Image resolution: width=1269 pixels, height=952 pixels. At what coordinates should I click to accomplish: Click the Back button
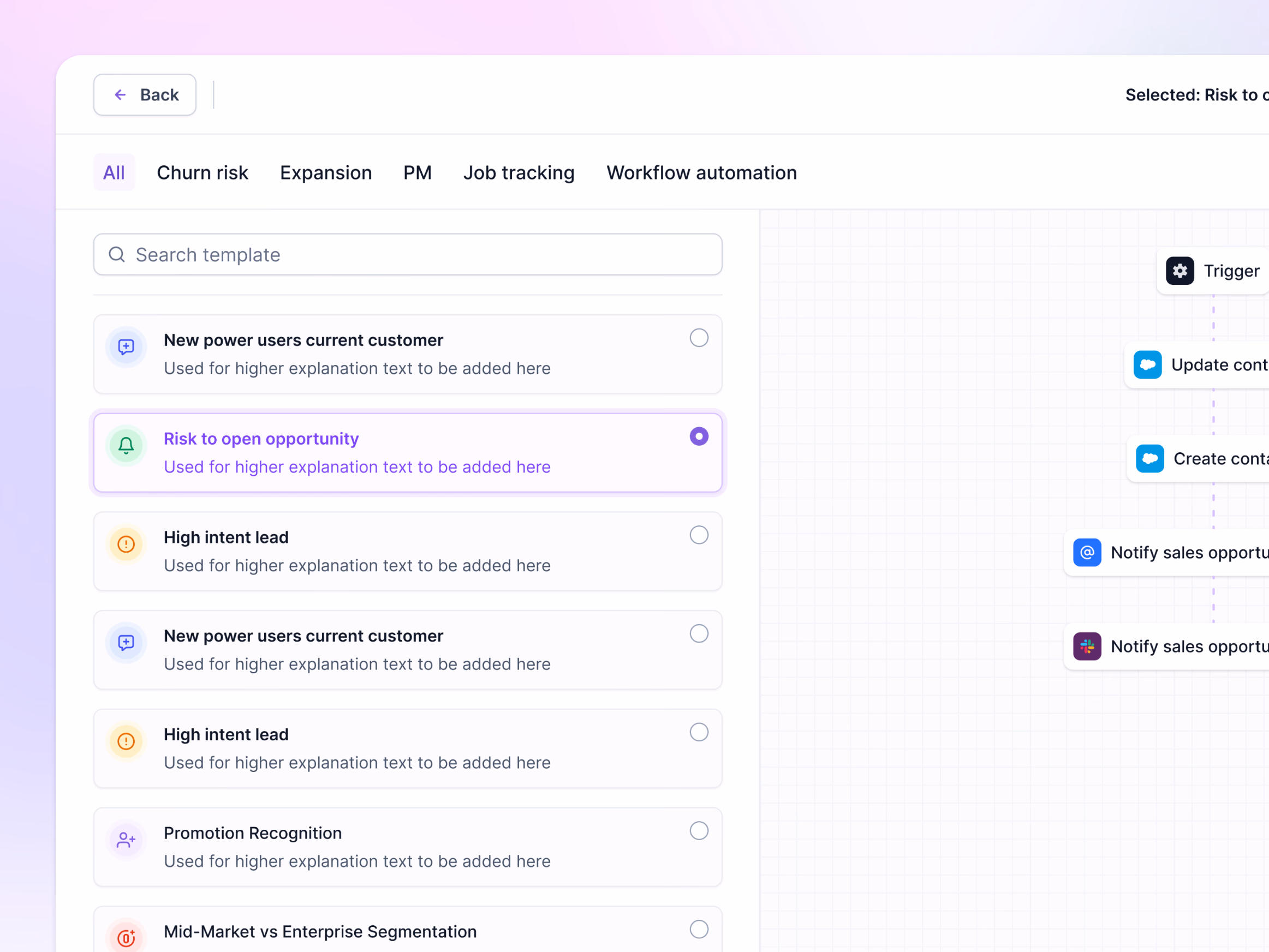pos(145,94)
